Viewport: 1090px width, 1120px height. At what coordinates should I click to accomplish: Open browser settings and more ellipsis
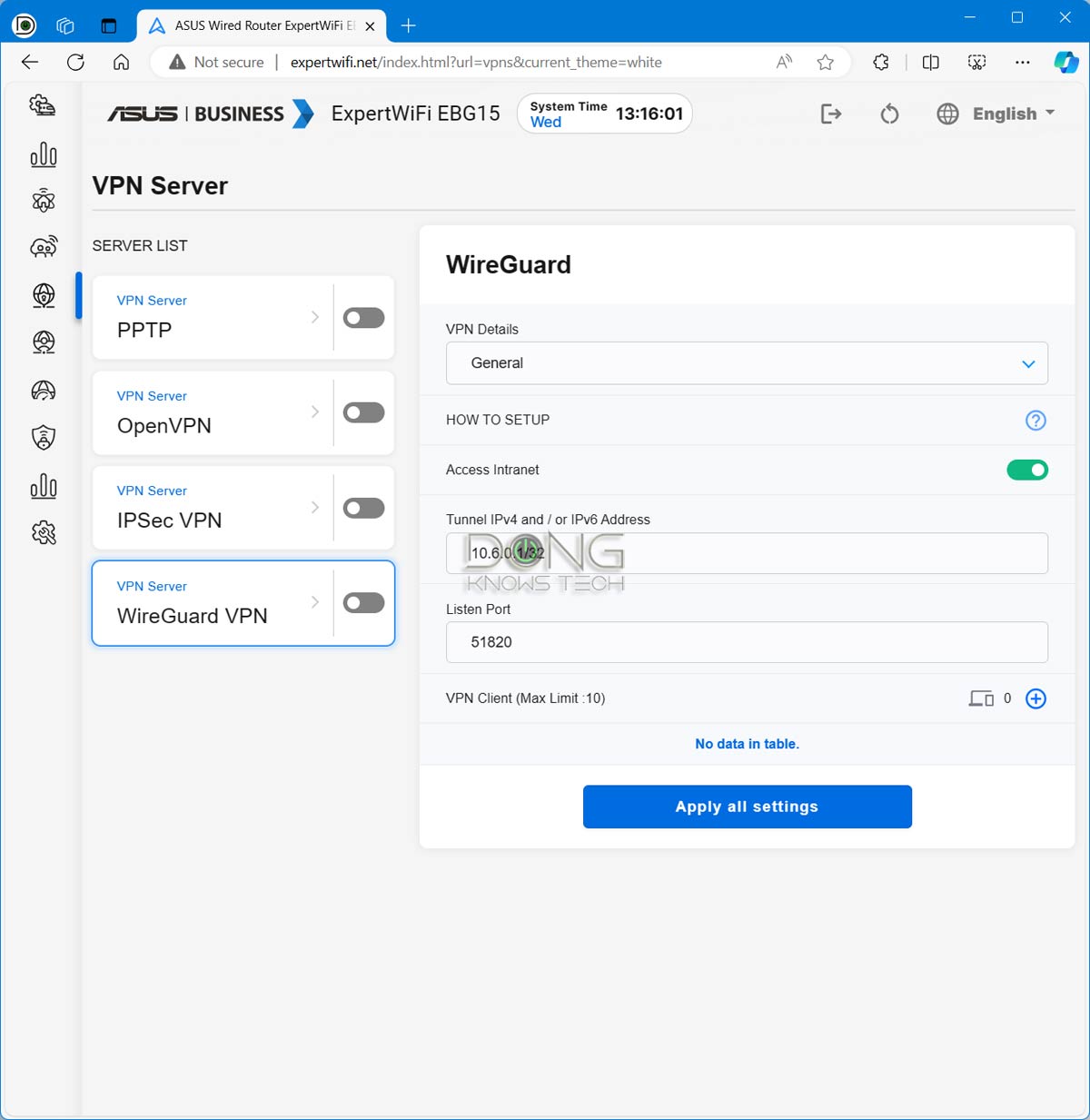click(x=1023, y=62)
